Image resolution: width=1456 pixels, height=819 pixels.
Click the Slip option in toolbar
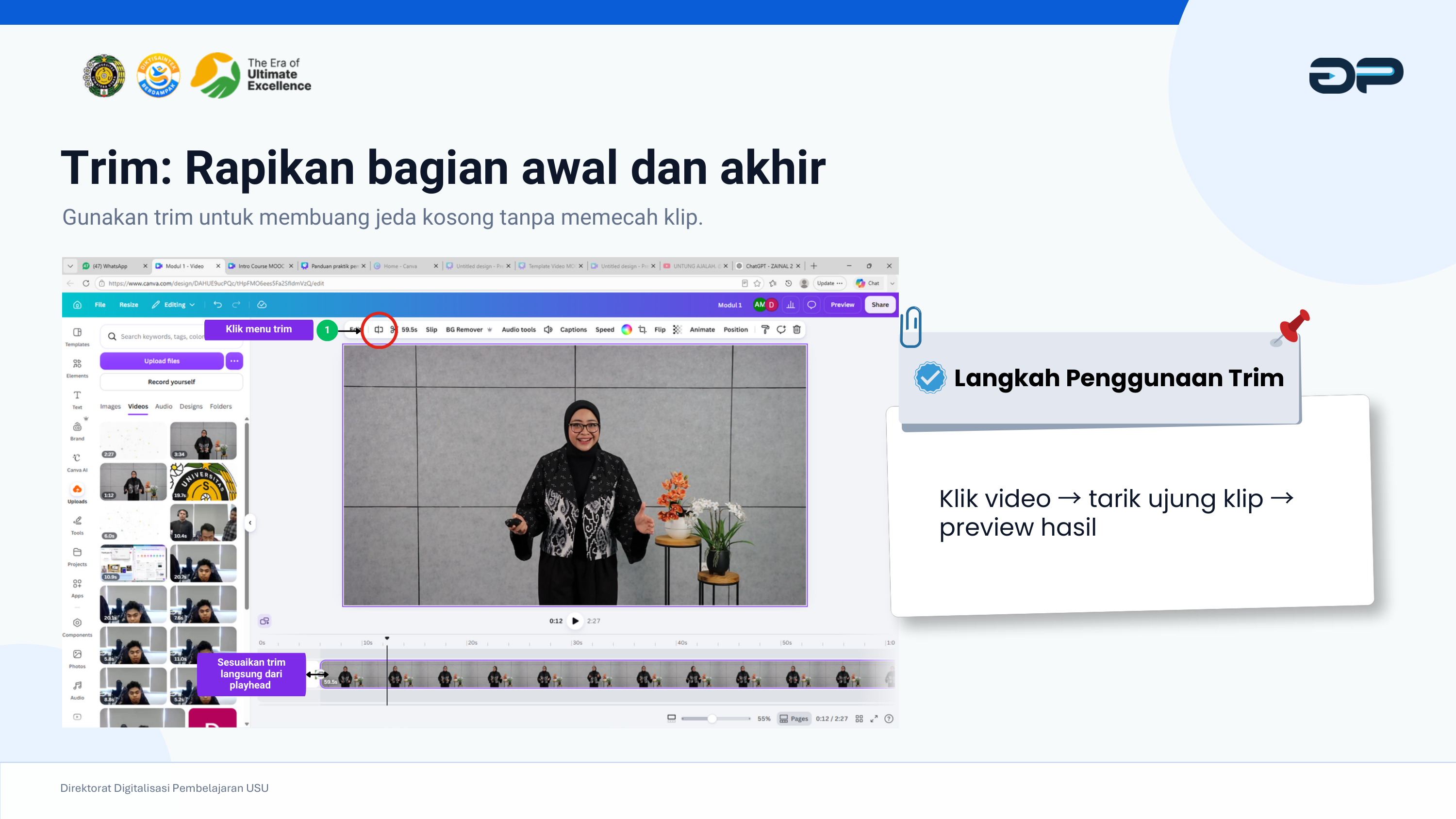431,329
